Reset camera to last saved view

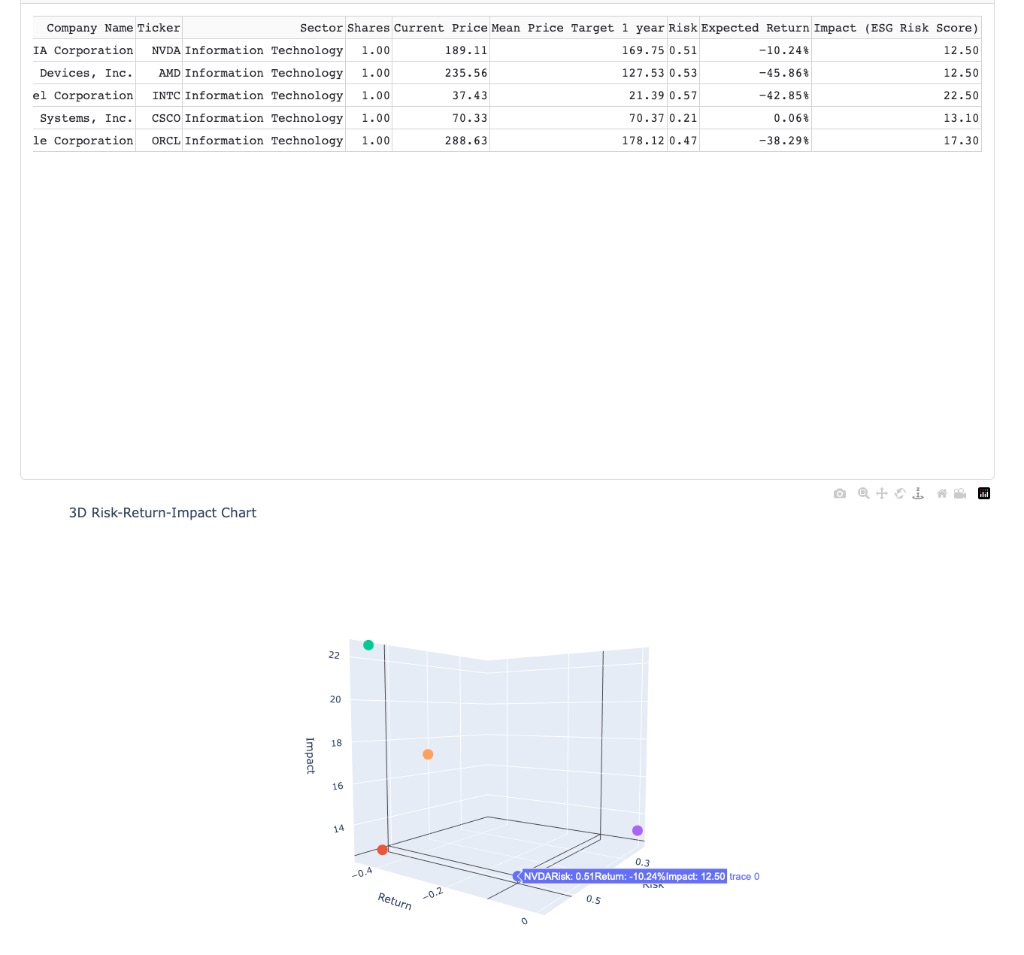[961, 492]
